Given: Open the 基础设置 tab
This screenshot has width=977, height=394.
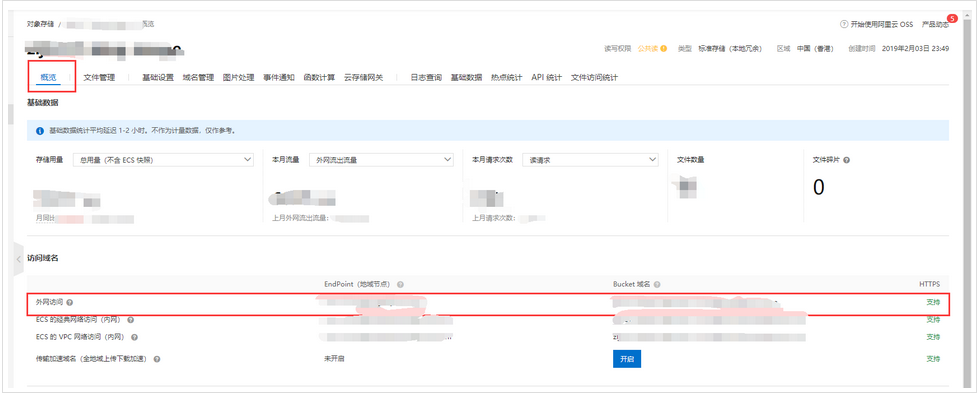Looking at the screenshot, I should (158, 78).
